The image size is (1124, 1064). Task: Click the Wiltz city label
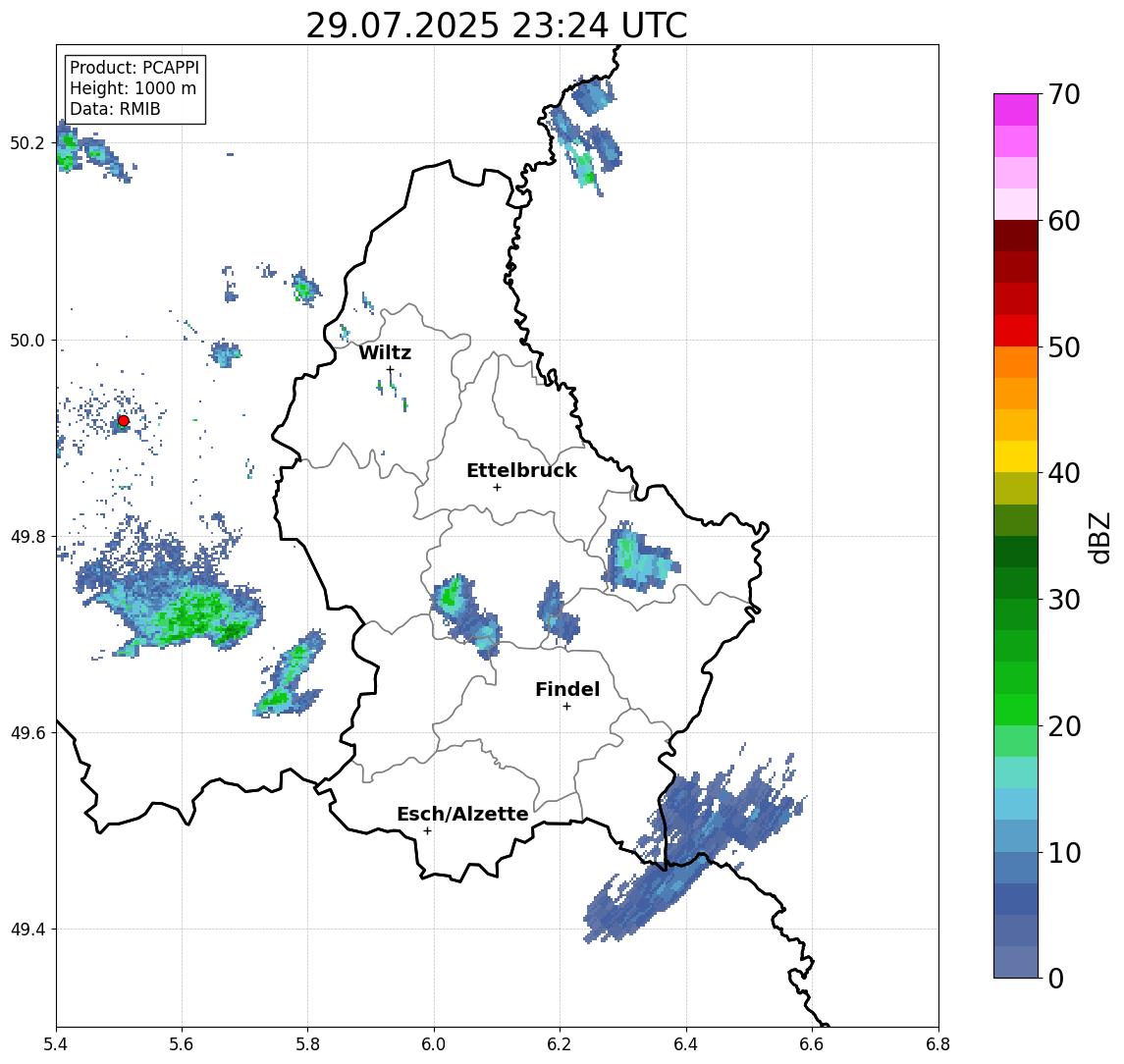385,352
